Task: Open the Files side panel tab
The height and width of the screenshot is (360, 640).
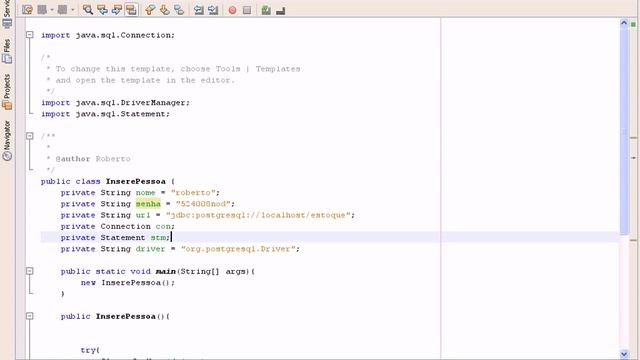Action: pyautogui.click(x=7, y=51)
